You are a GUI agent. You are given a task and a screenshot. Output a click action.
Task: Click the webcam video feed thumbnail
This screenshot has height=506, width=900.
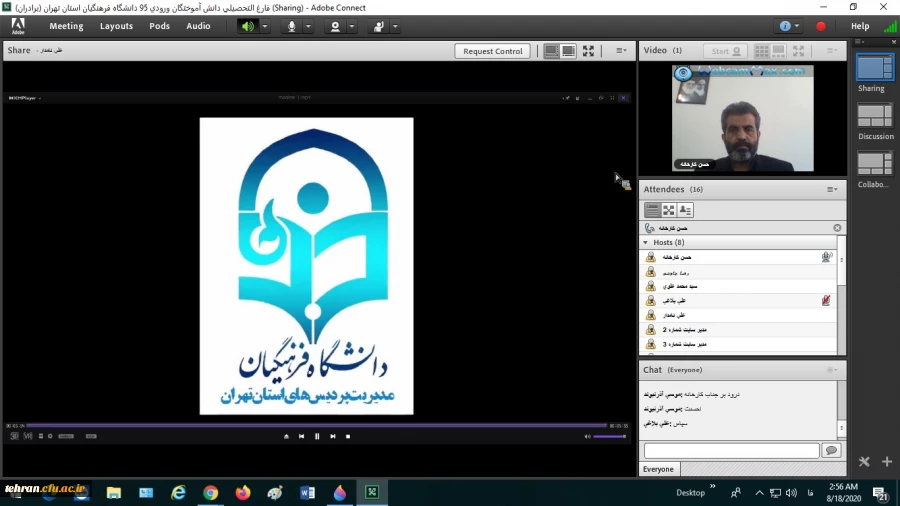[x=743, y=118]
